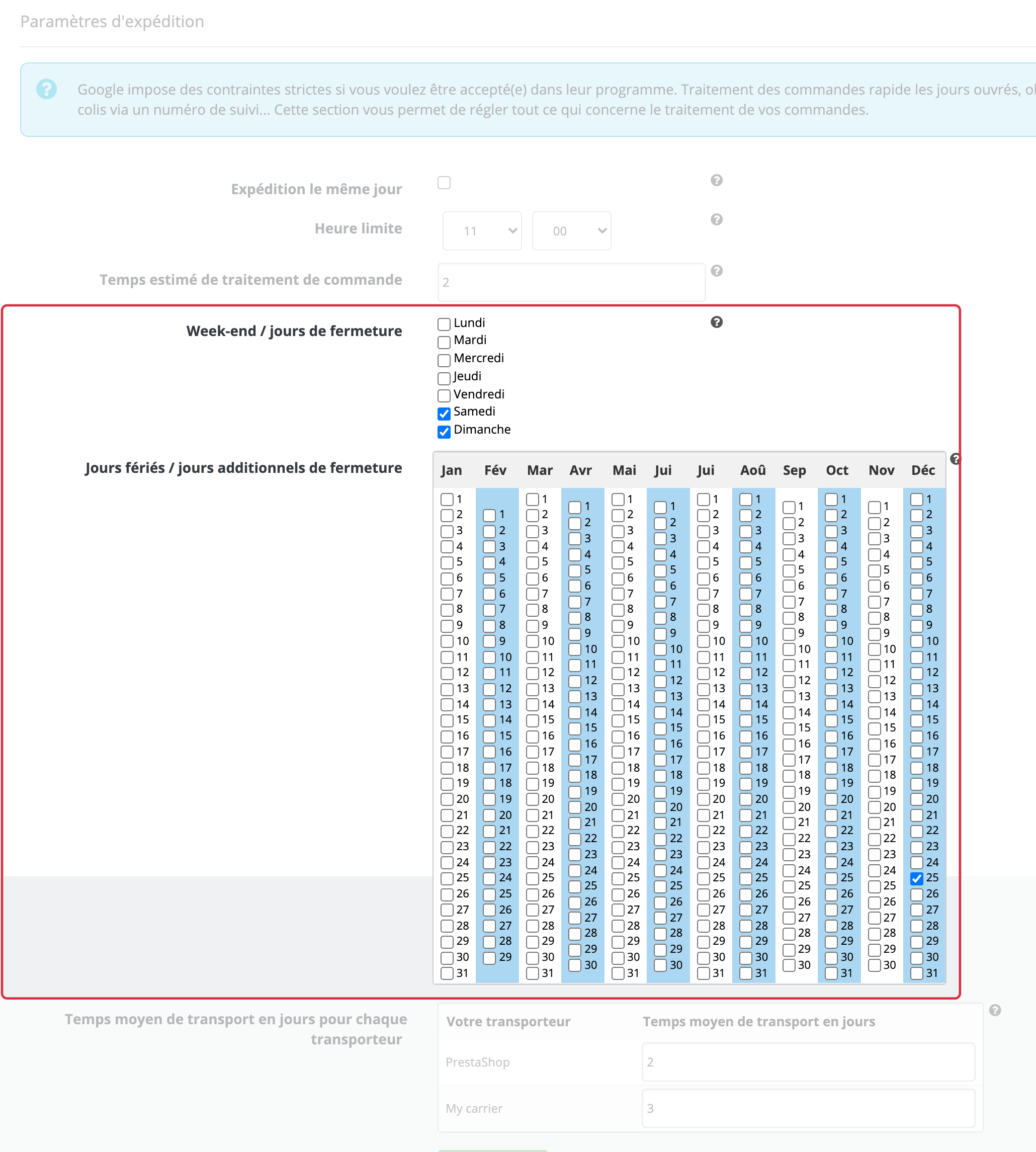This screenshot has height=1152, width=1036.
Task: Tick the Mercredi checkbox
Action: click(444, 360)
